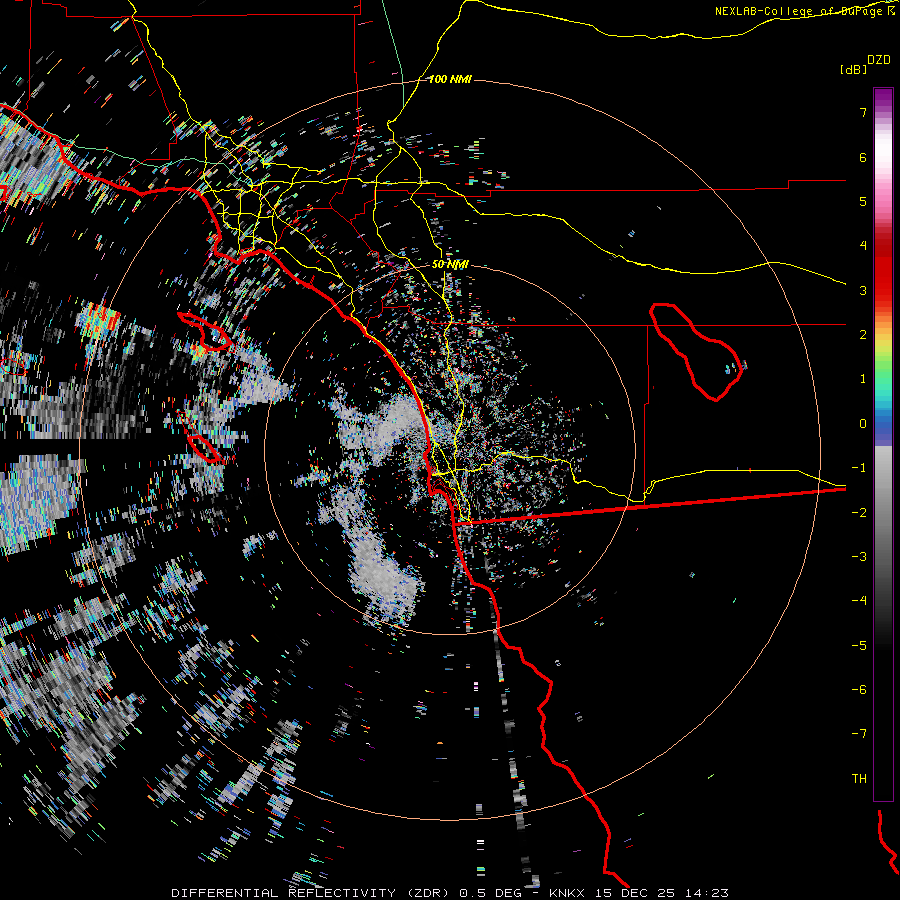Viewport: 900px width, 900px height.
Task: Click the -4 value on color scale
Action: click(x=859, y=601)
